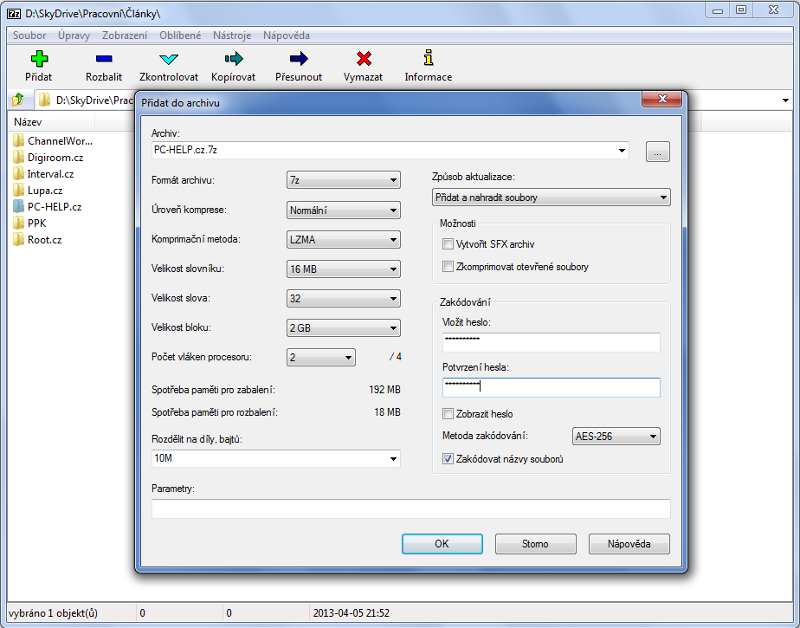Click the blue minus Rozbalit icon
800x628 pixels.
pos(104,60)
